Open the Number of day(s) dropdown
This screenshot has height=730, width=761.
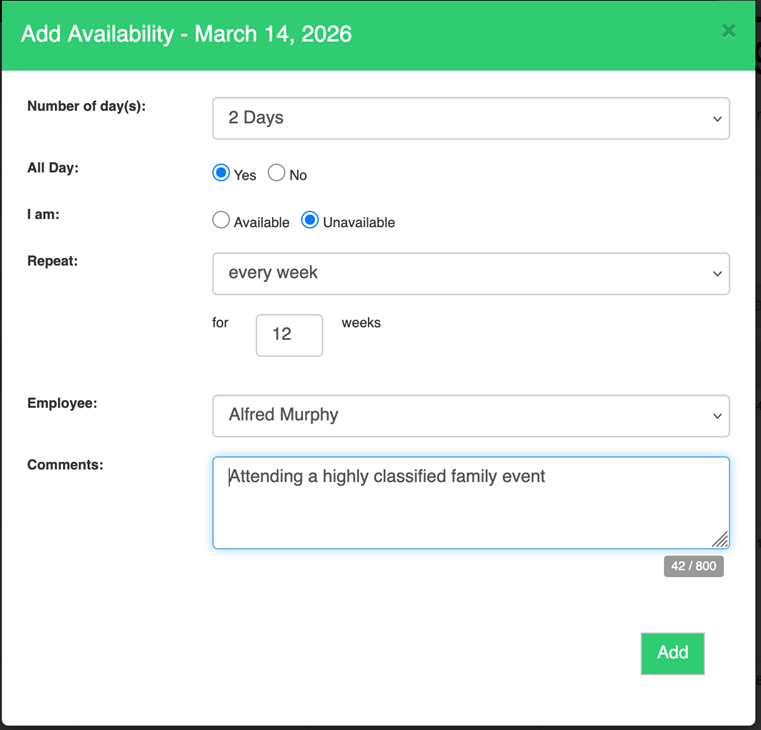tap(470, 118)
